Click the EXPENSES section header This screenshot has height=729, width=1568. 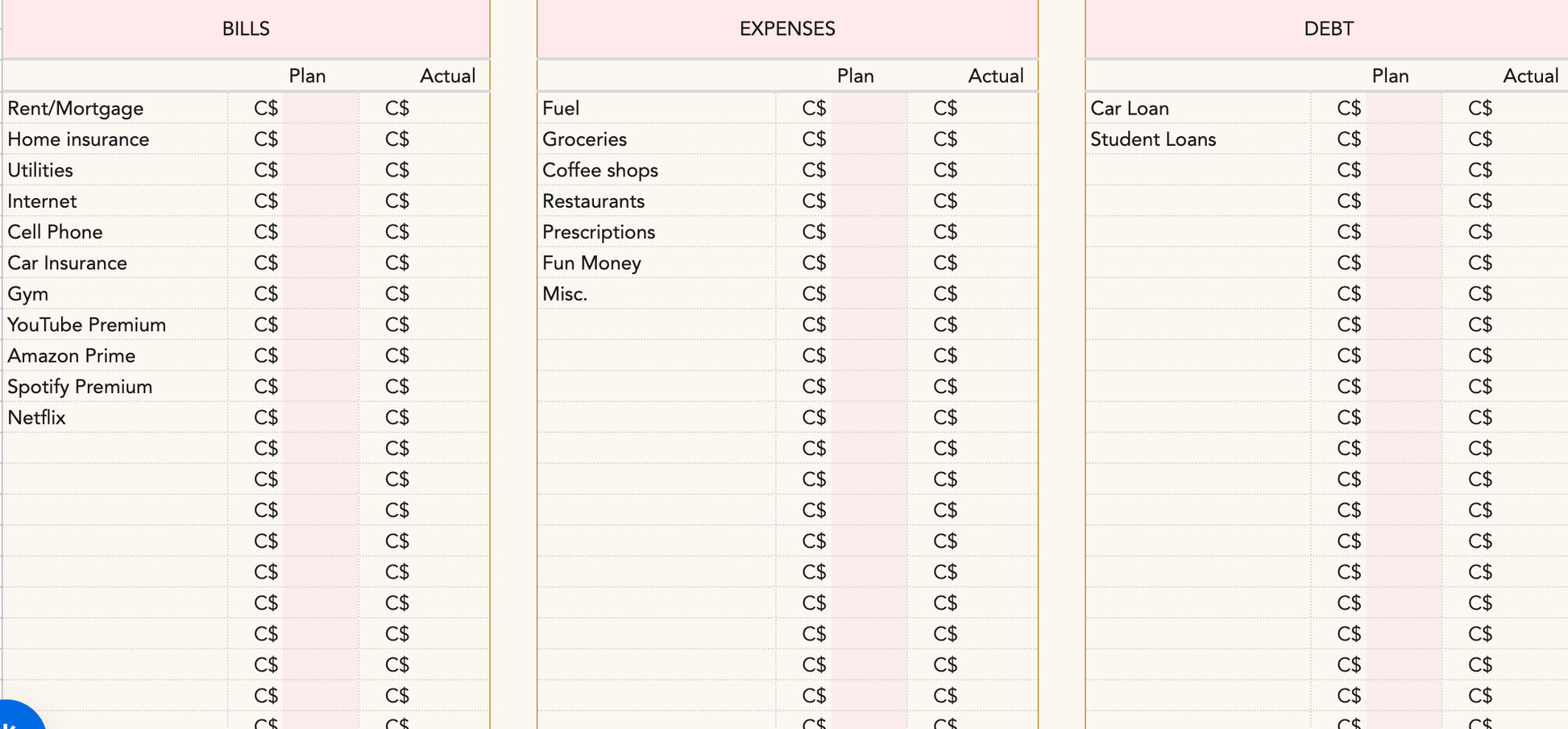787,29
